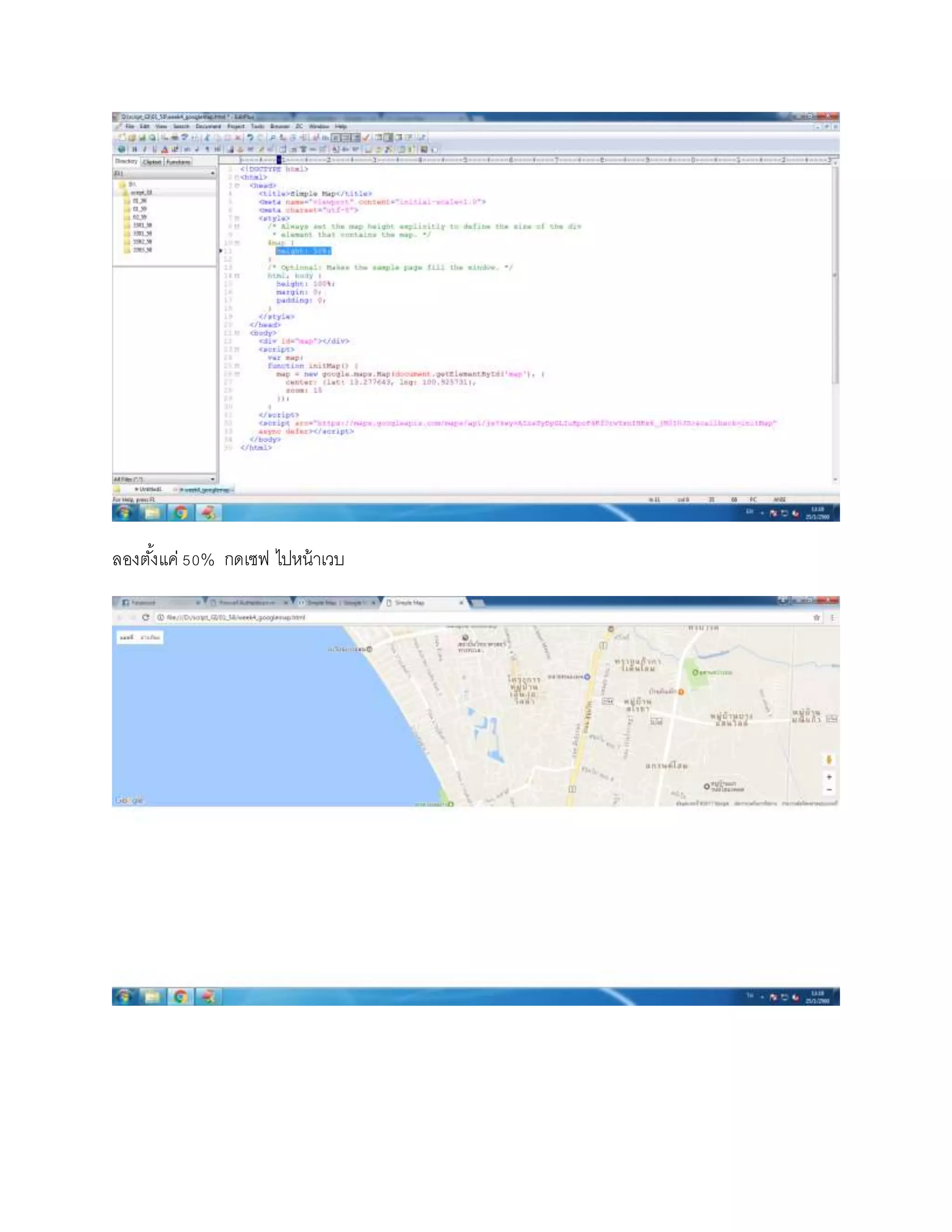
Task: Reload the Simple Map page in Chrome
Action: coord(145,617)
